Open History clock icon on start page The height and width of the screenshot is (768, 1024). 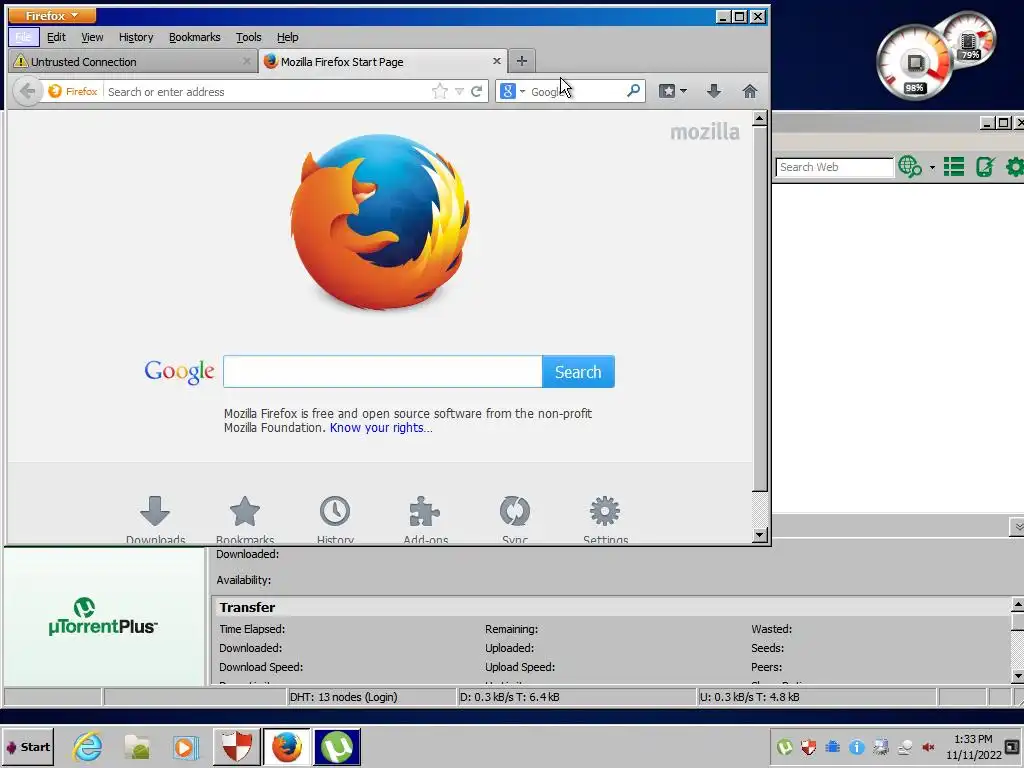[335, 520]
